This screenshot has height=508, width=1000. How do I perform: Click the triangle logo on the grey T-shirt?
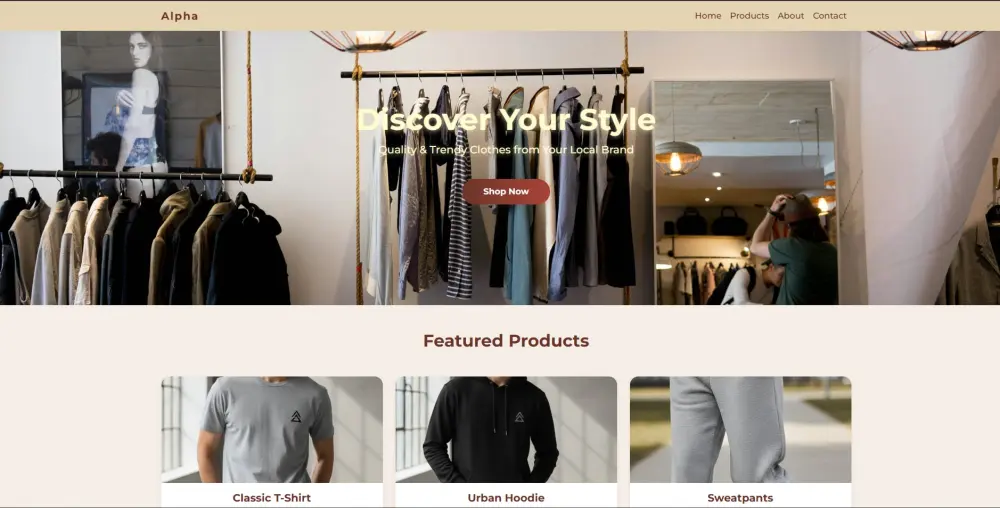[x=296, y=417]
